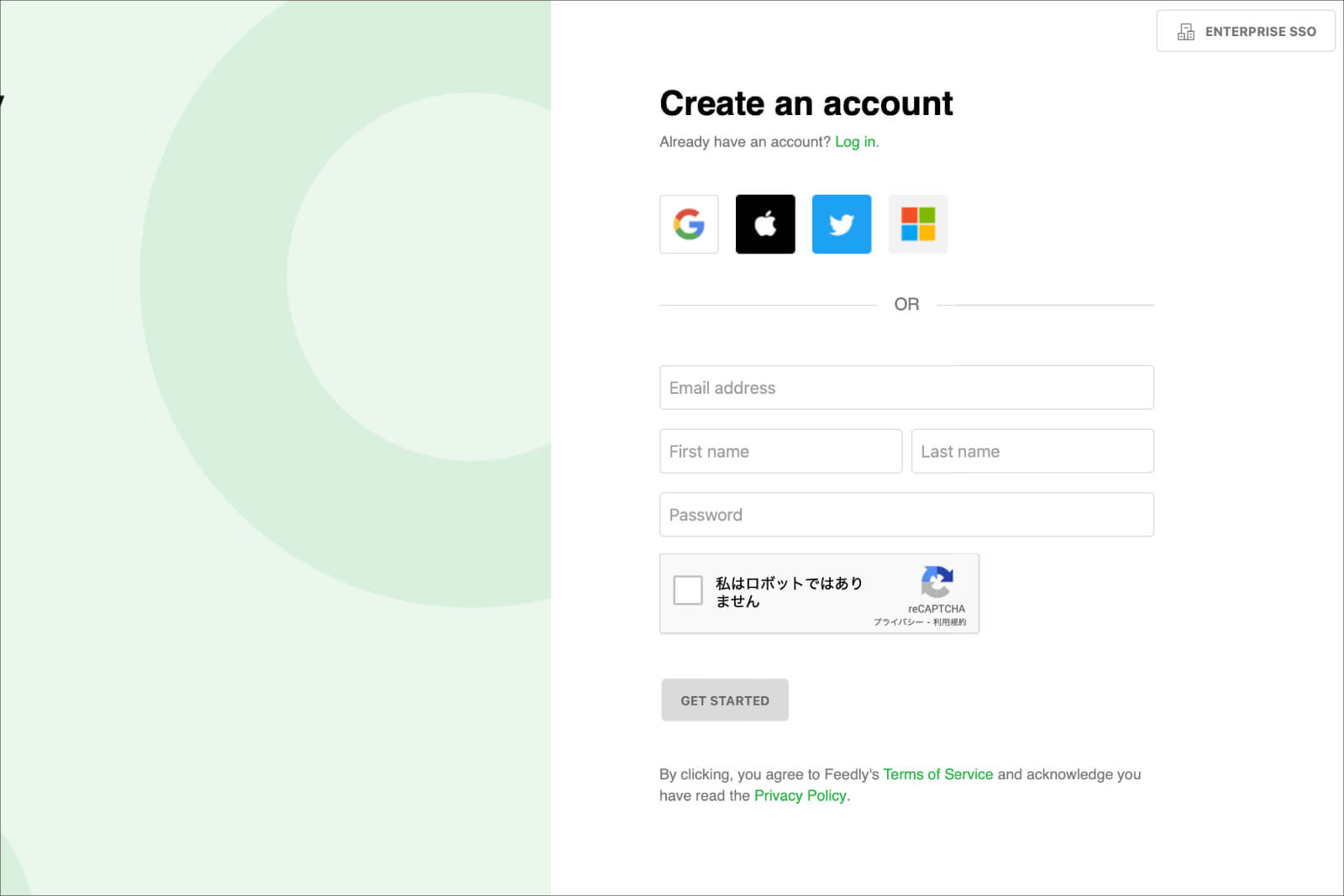Open reCAPTCHA 利用規約 link
This screenshot has width=1344, height=896.
(x=949, y=622)
